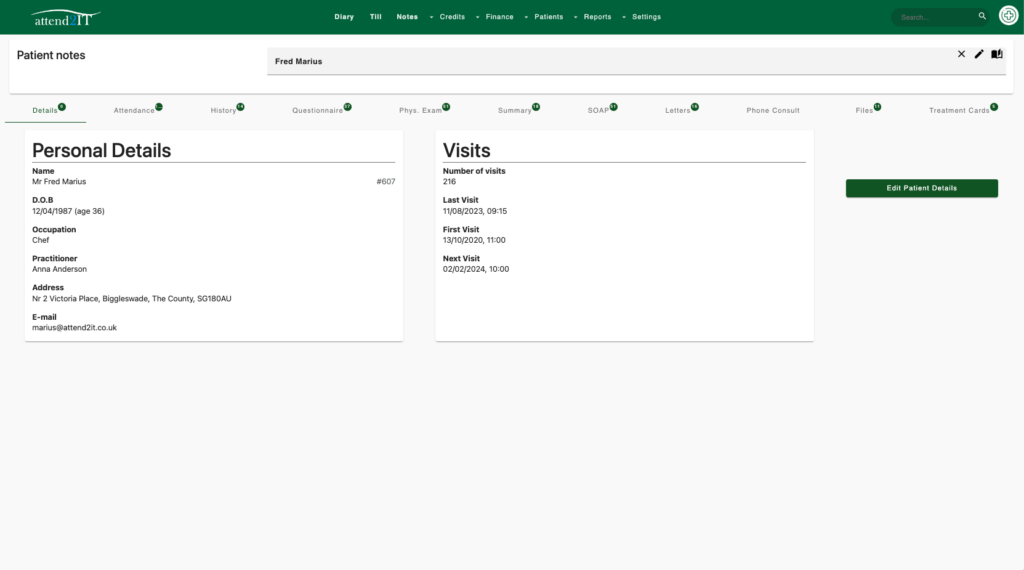
Task: Click the count badge on Treatment Cards
Action: [x=994, y=106]
